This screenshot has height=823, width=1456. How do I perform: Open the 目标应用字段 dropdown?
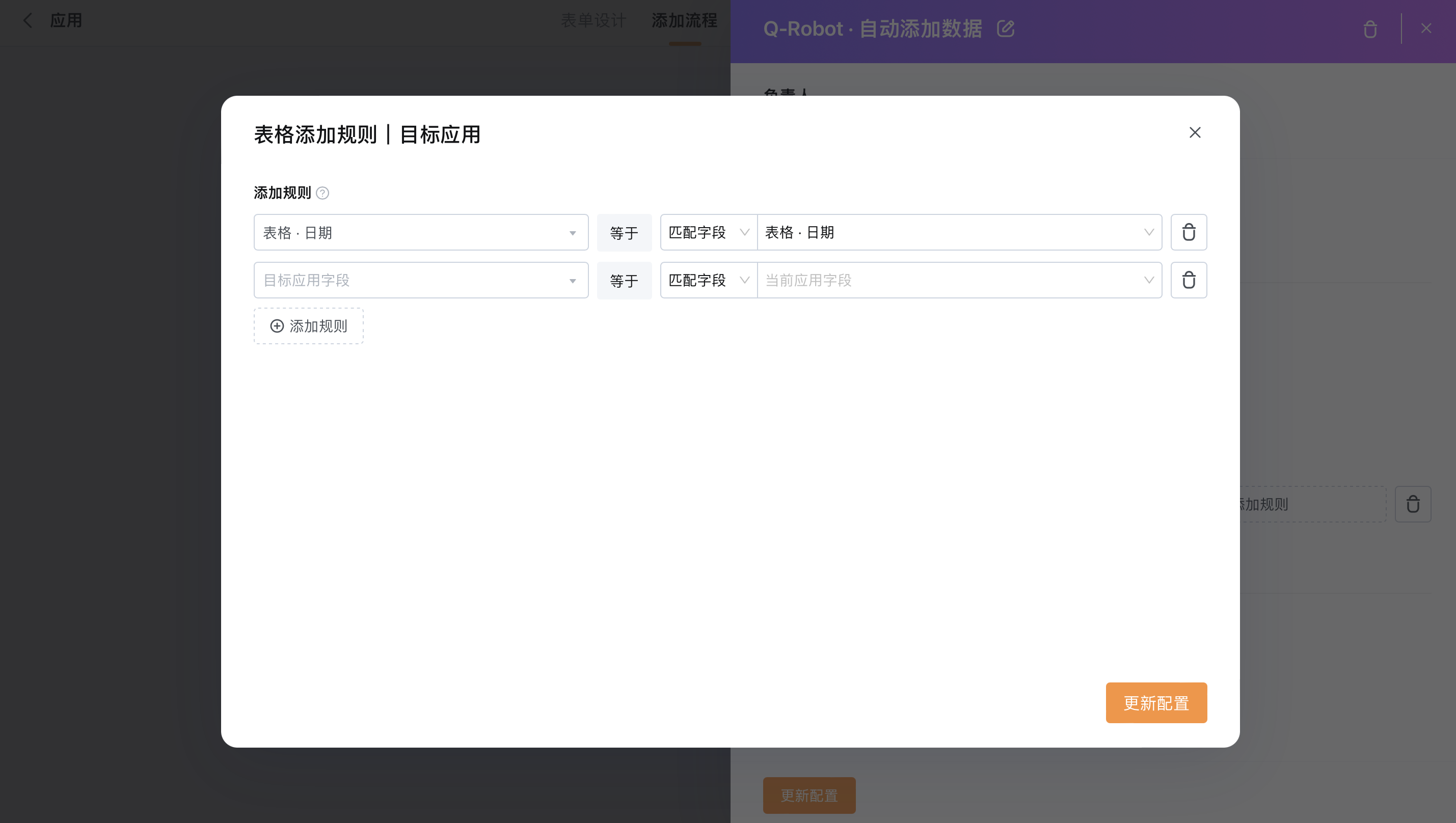click(421, 281)
